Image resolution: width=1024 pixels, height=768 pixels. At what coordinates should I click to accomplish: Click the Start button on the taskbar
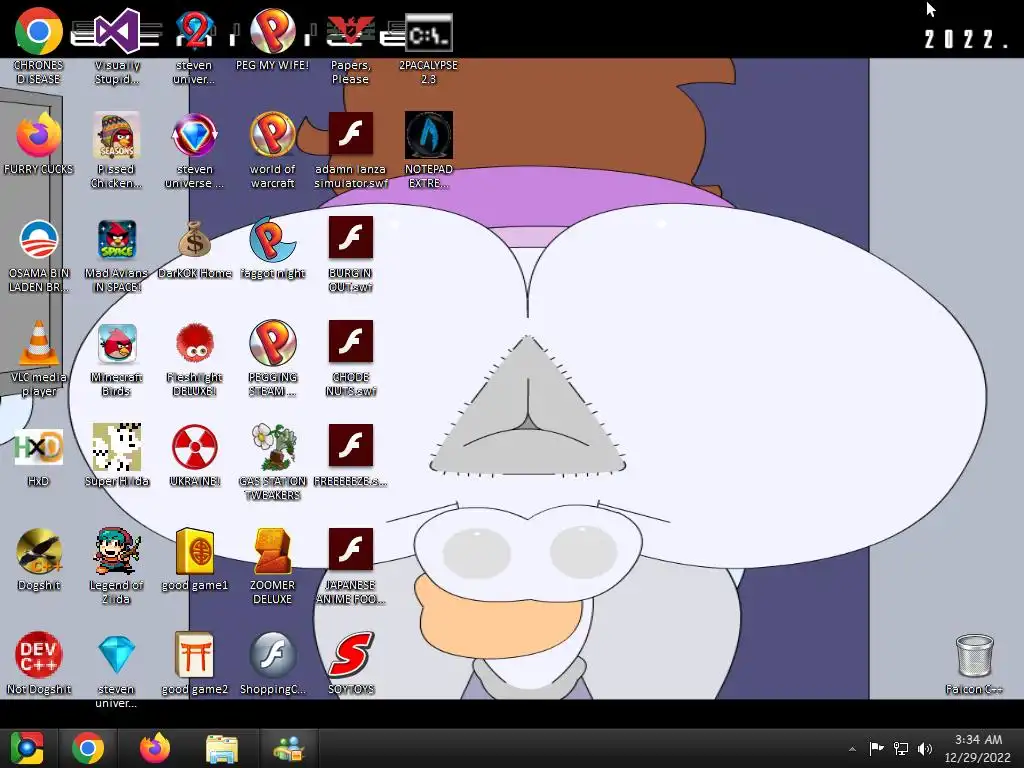27,748
